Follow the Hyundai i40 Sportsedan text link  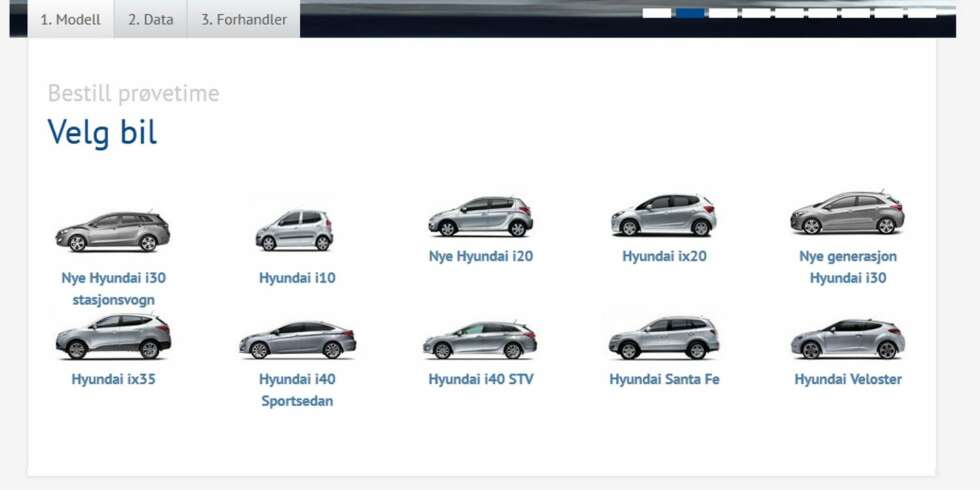pyautogui.click(x=297, y=390)
